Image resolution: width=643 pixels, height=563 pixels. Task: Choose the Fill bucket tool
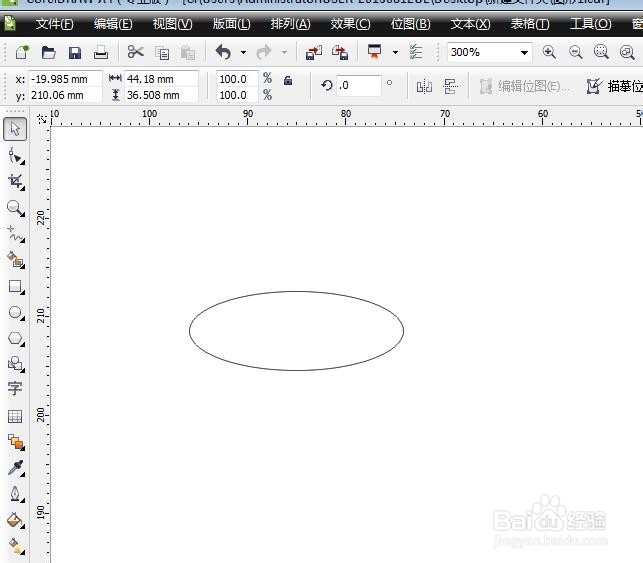(x=16, y=520)
